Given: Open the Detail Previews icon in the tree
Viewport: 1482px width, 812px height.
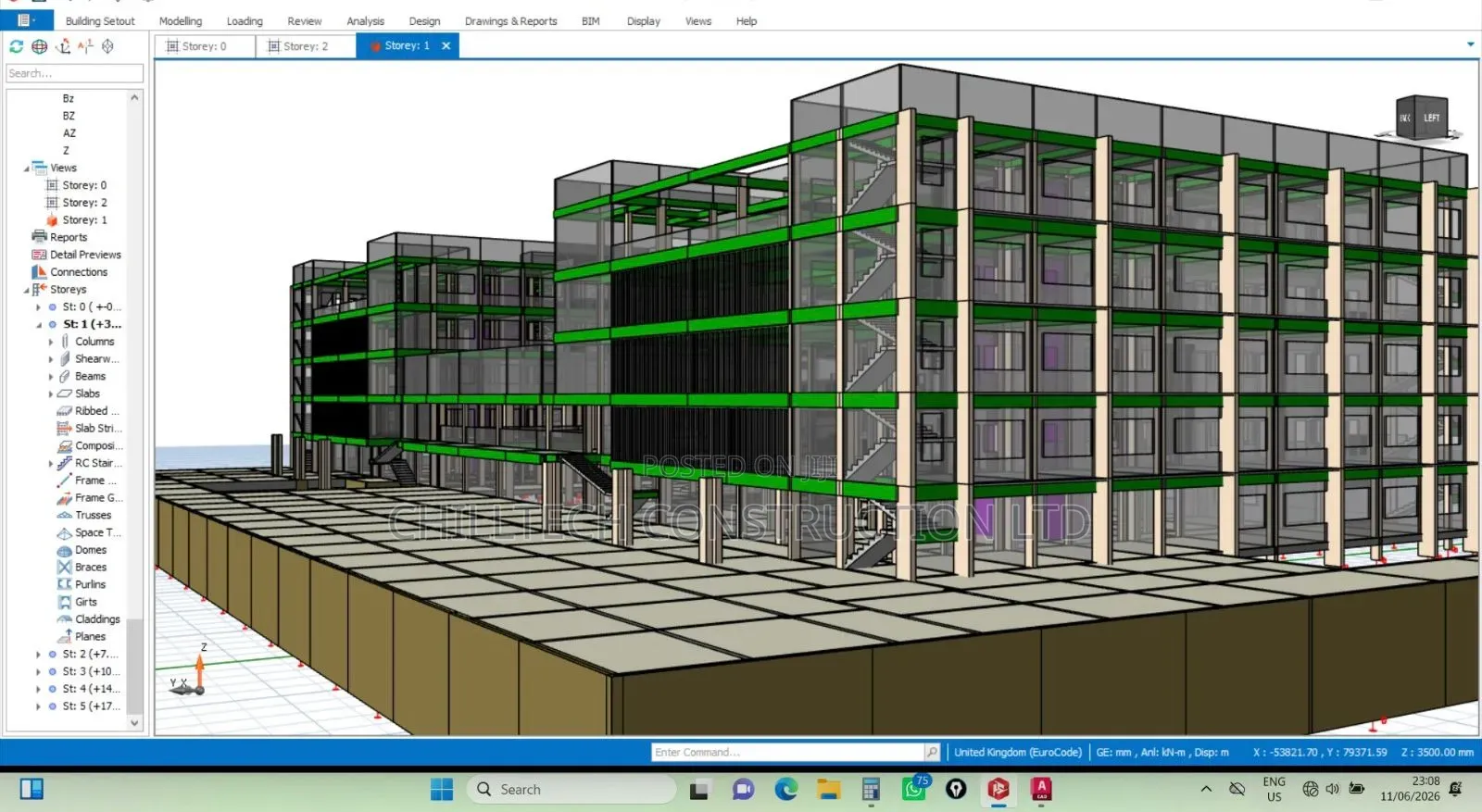Looking at the screenshot, I should (39, 255).
